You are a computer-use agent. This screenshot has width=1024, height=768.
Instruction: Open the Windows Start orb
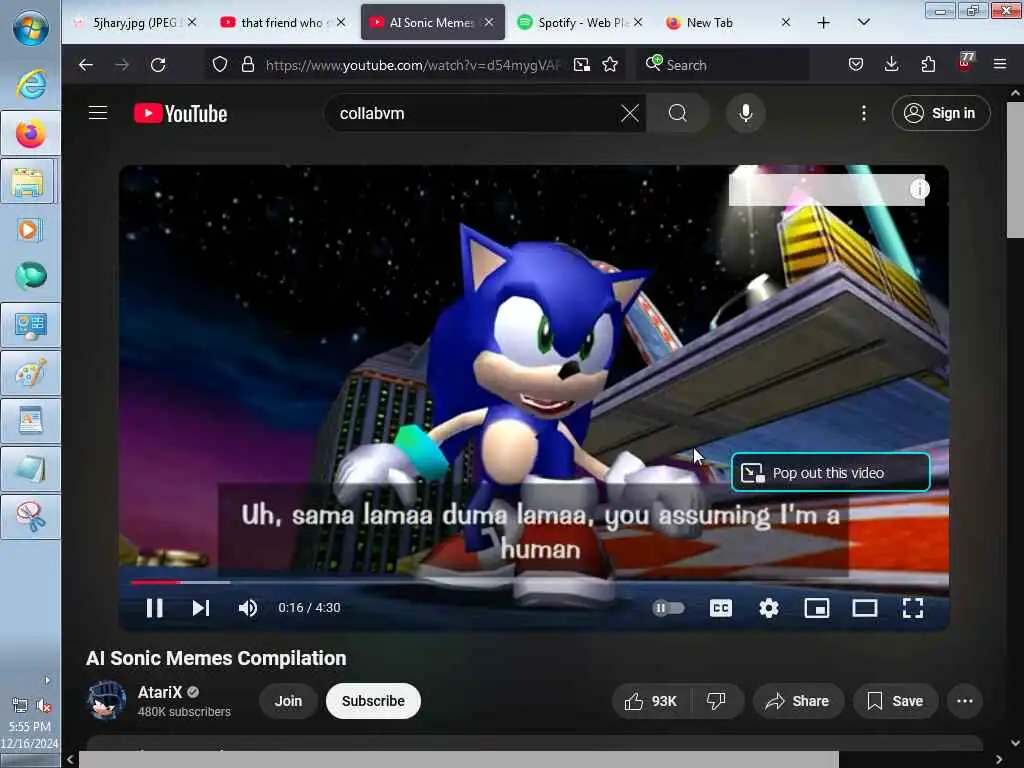pyautogui.click(x=31, y=28)
